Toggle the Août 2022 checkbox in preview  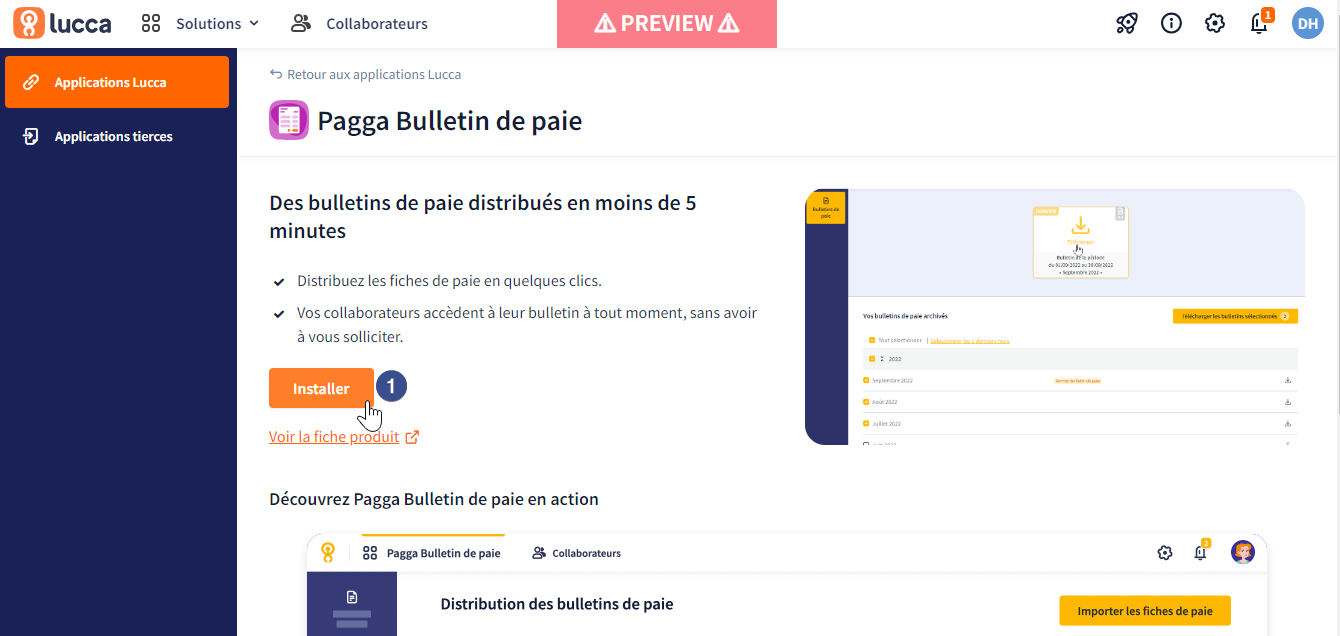866,402
